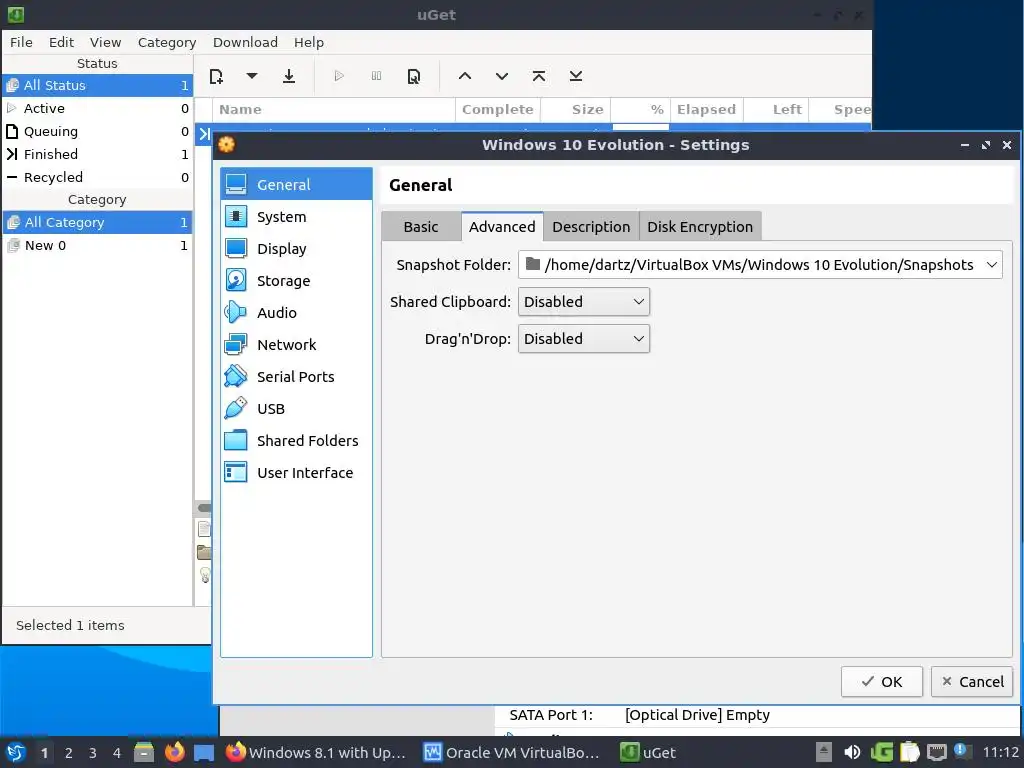Open the General settings page
Viewport: 1024px width, 768px height.
coord(296,185)
